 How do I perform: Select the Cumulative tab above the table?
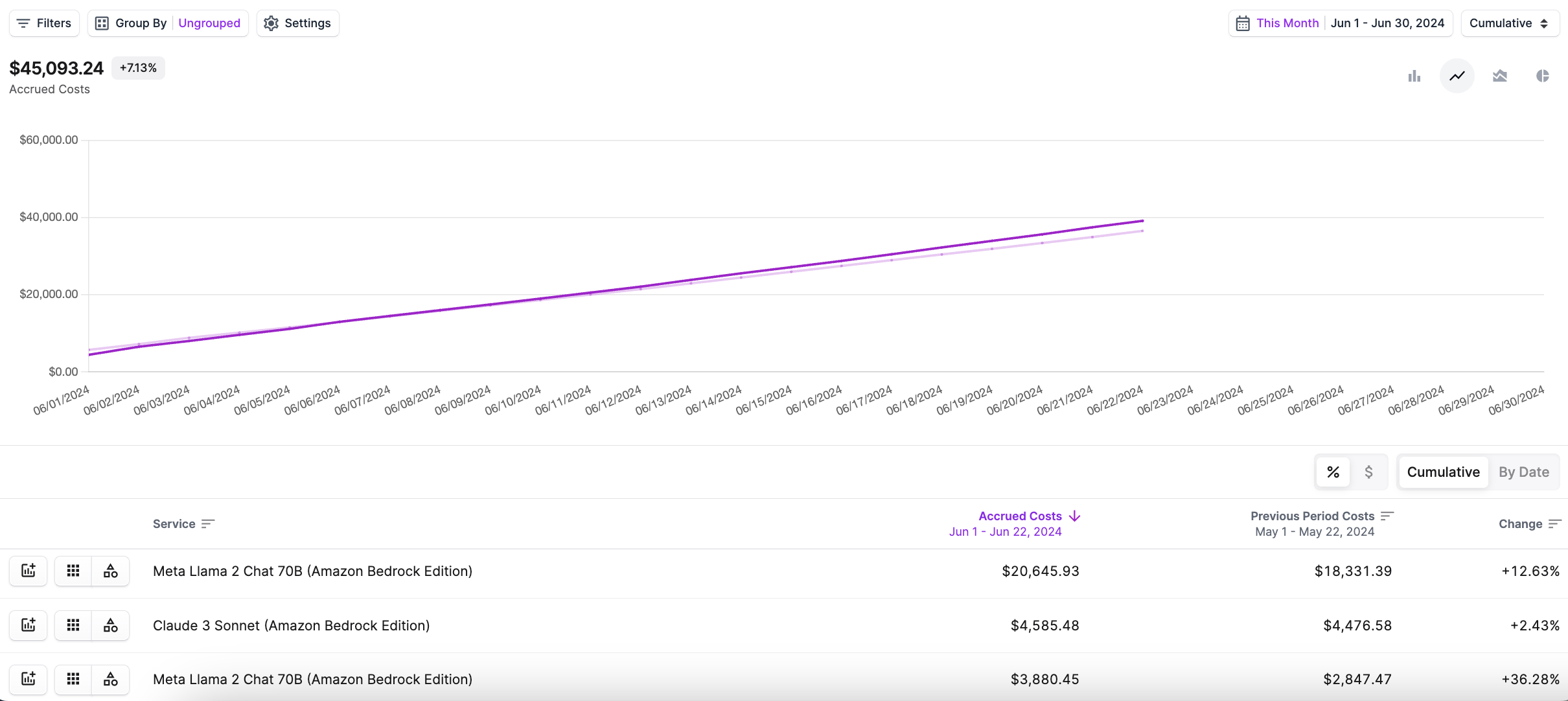tap(1443, 472)
